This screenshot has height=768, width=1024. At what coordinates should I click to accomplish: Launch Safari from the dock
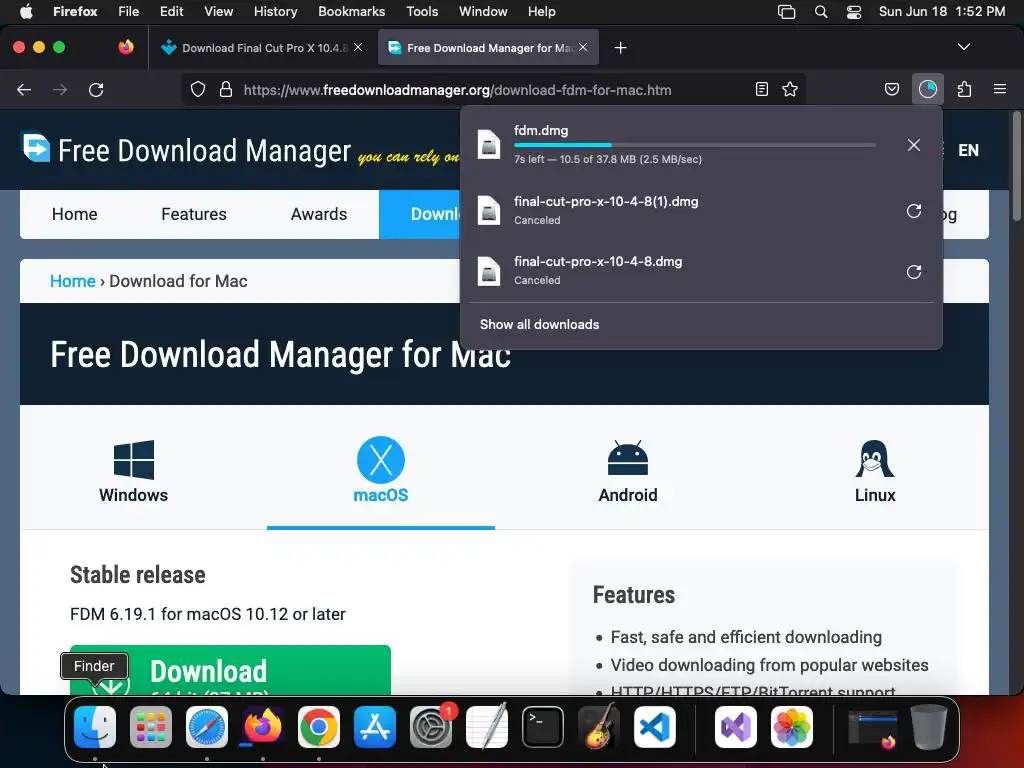[207, 726]
